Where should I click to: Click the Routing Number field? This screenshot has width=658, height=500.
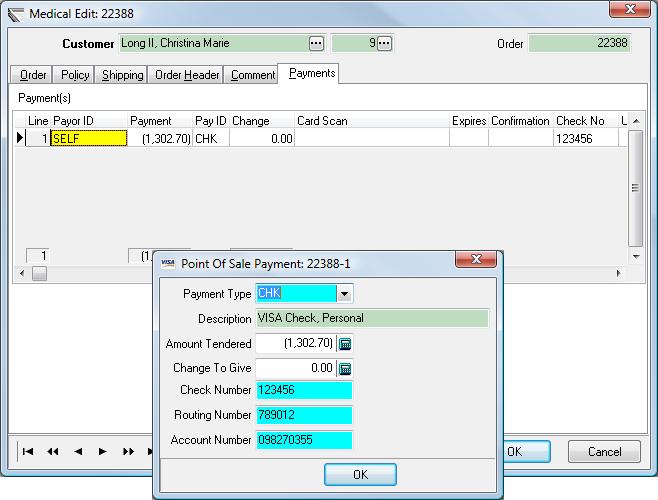304,415
